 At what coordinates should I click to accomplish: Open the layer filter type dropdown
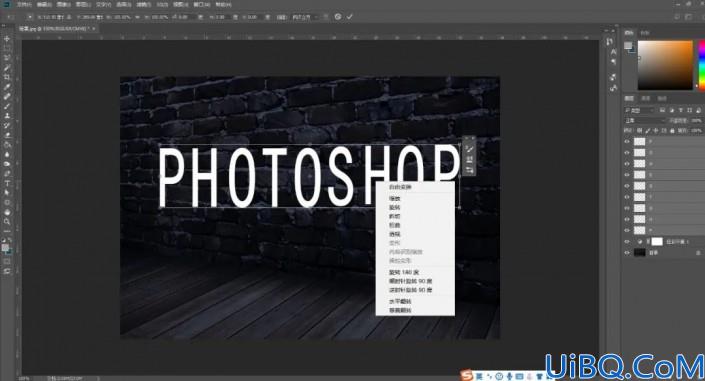[x=639, y=110]
